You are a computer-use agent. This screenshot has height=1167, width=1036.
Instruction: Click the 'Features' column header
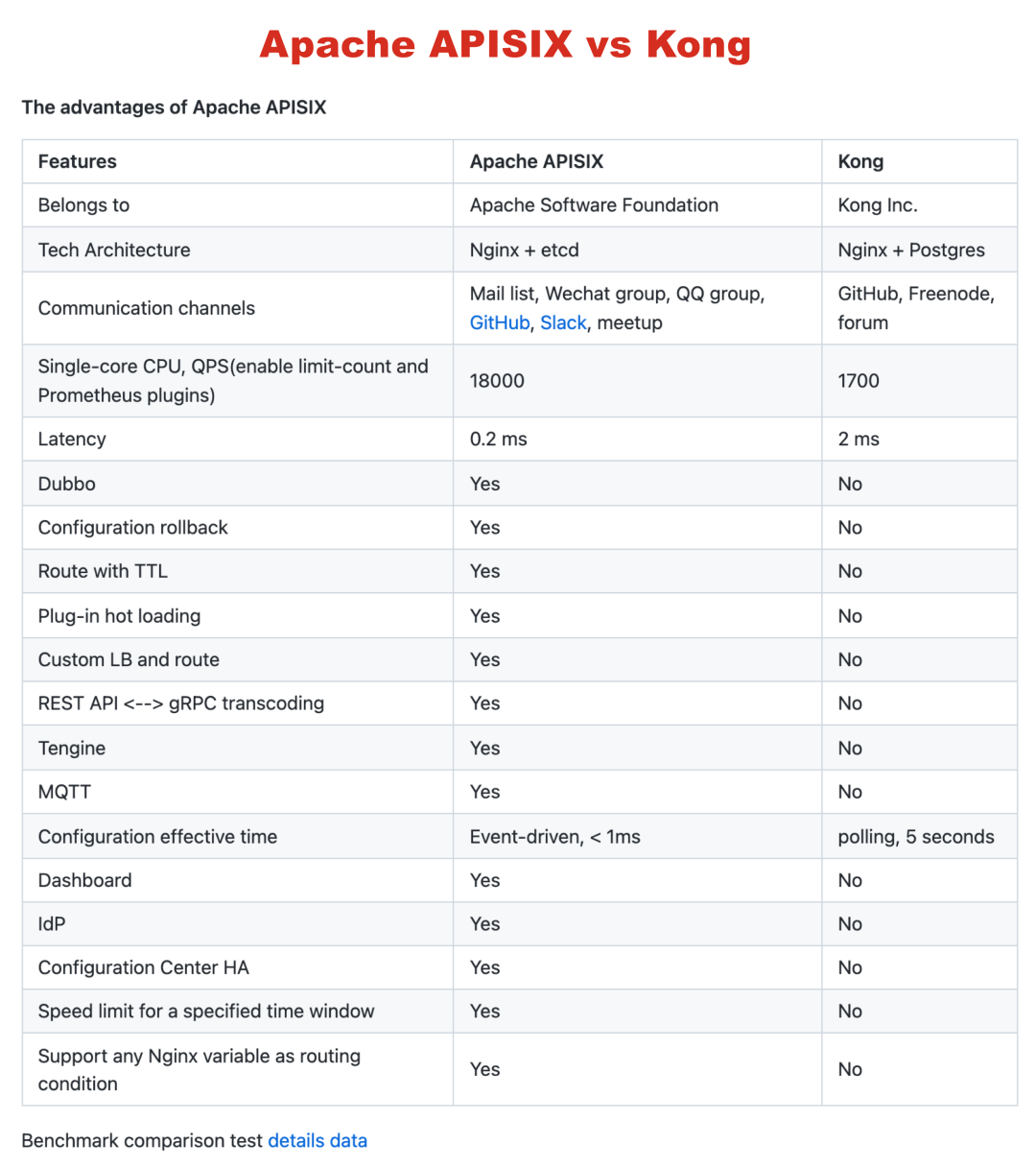click(x=78, y=161)
